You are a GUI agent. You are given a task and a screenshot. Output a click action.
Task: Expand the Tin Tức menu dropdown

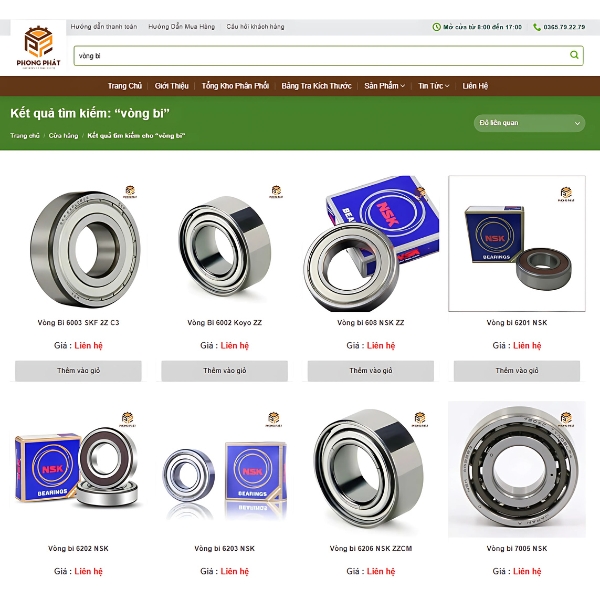pyautogui.click(x=433, y=86)
